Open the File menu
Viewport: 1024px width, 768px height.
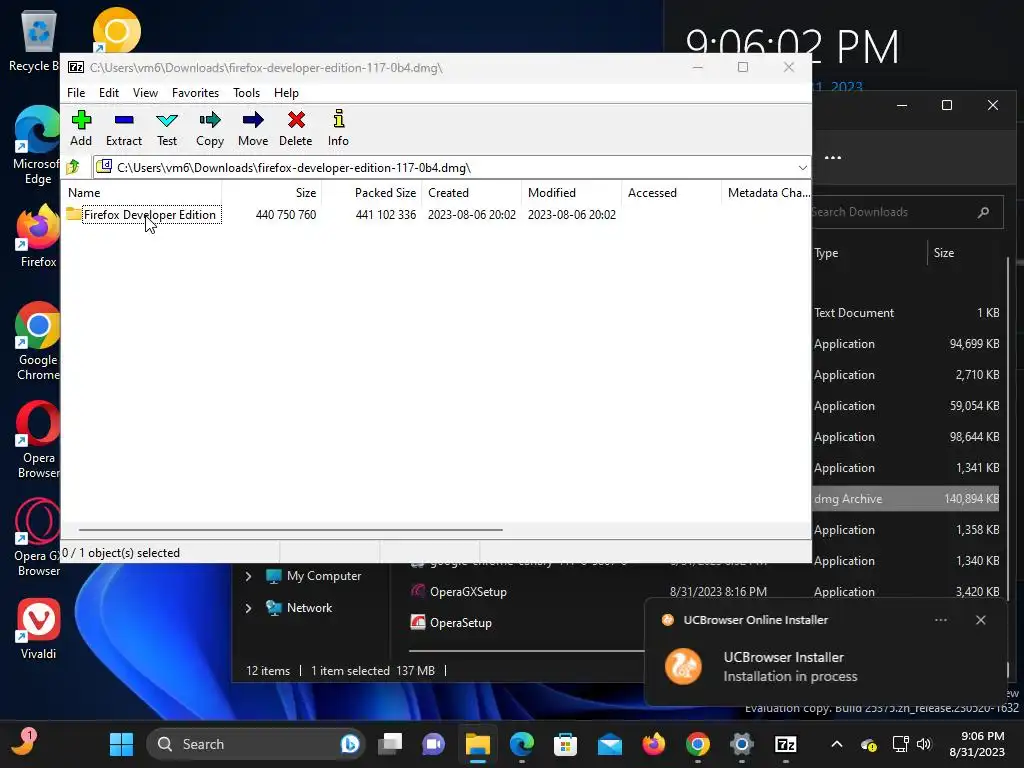click(x=76, y=93)
